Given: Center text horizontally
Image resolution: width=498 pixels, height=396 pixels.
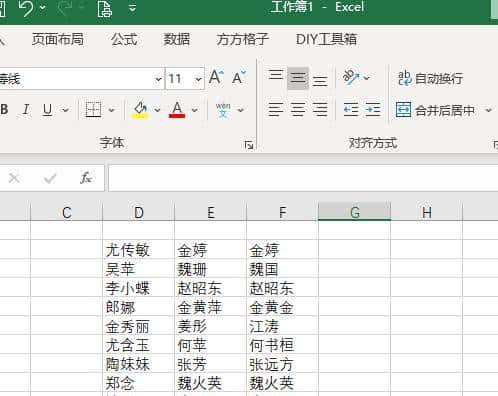Looking at the screenshot, I should 298,109.
